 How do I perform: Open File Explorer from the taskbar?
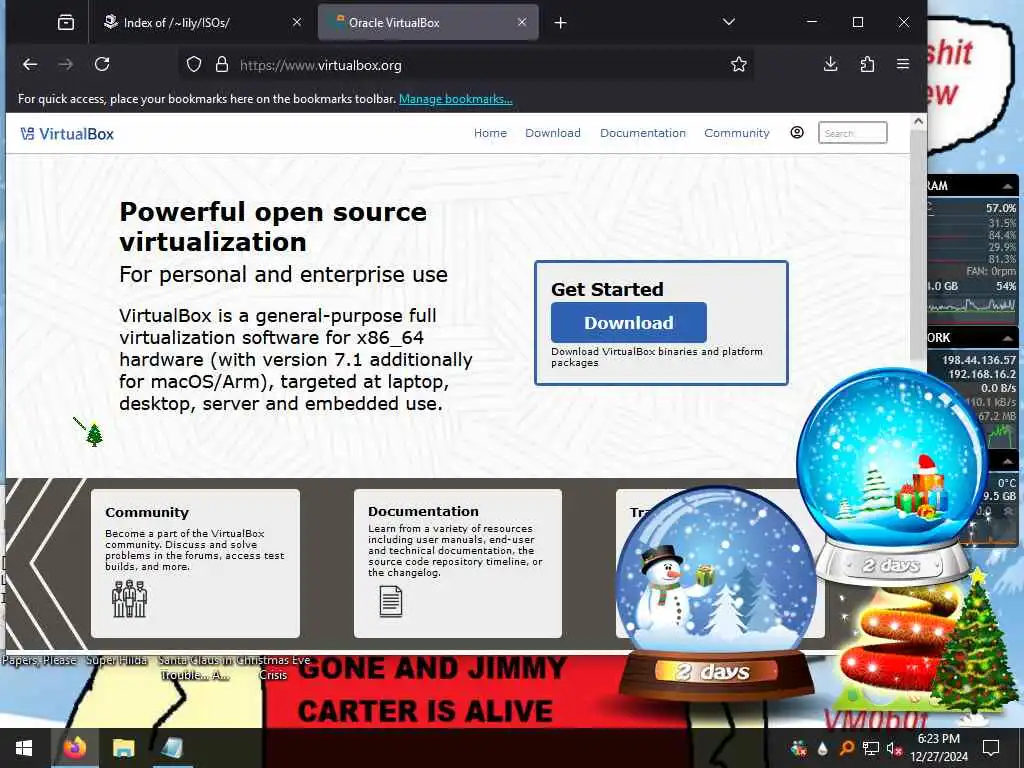click(x=123, y=748)
